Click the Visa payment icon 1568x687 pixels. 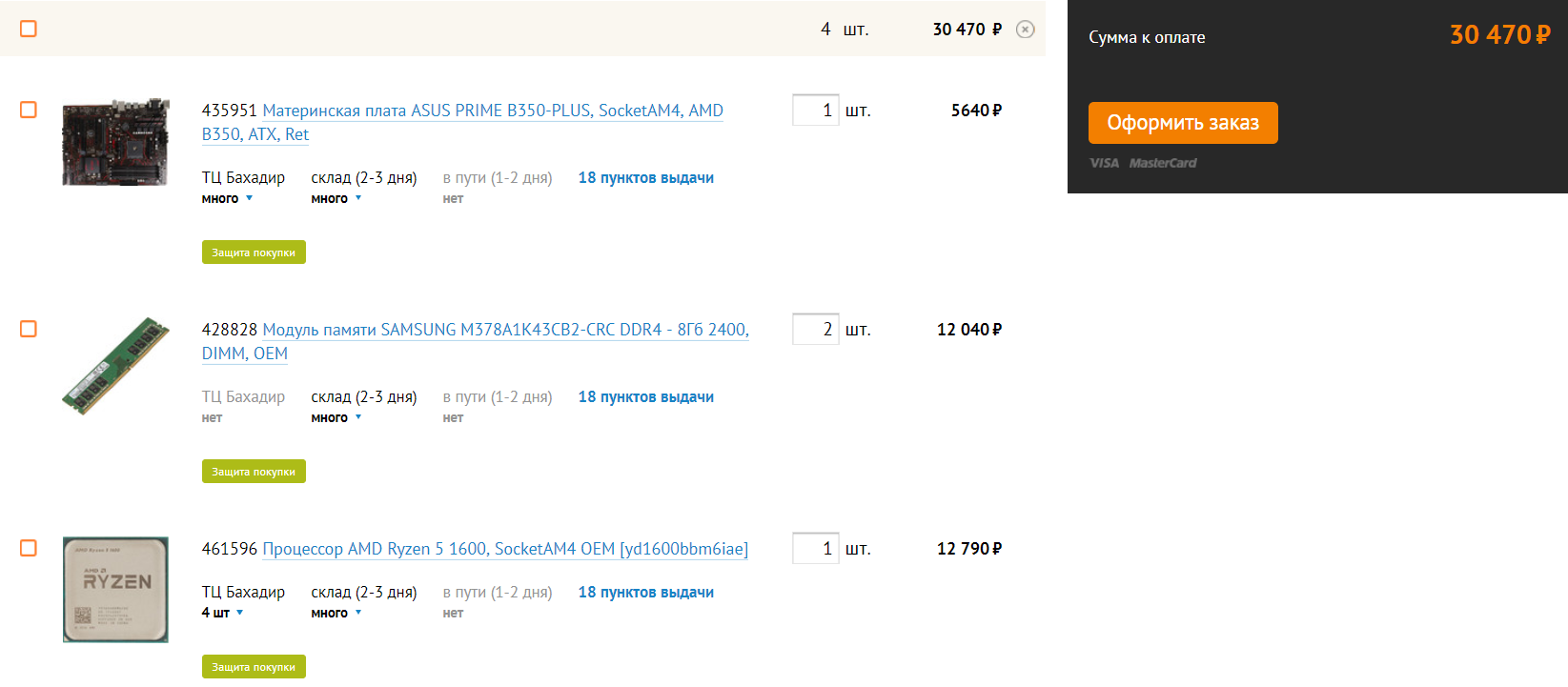click(x=1104, y=163)
